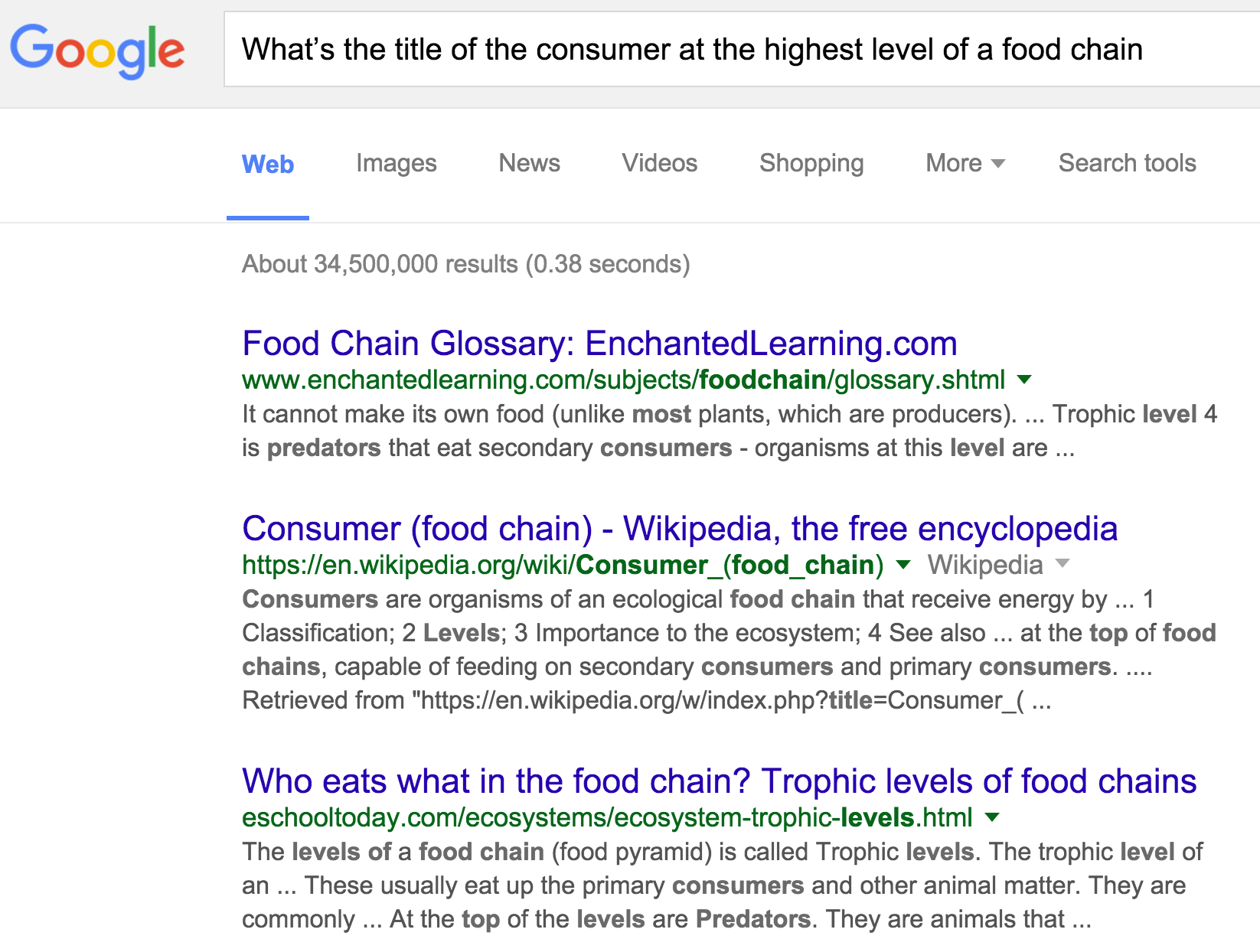Open the Consumer (food chain) Wikipedia result

coord(678,528)
